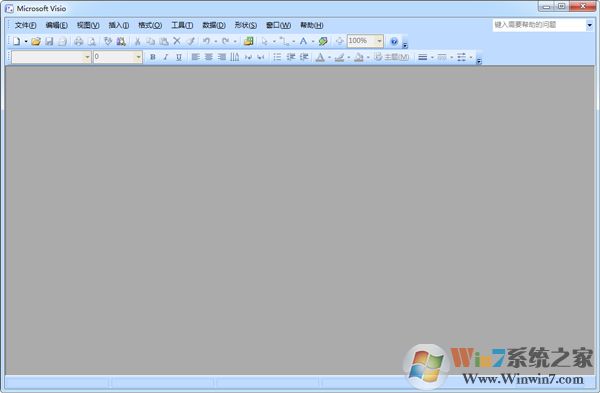Open the Shapes window icon

click(249, 41)
